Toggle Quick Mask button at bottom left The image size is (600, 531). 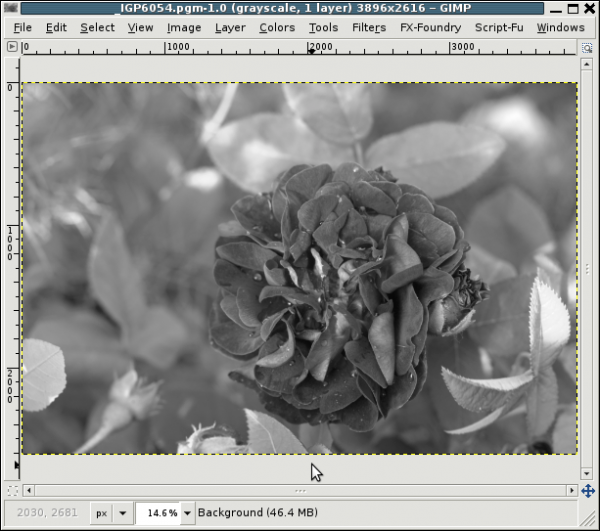point(12,490)
